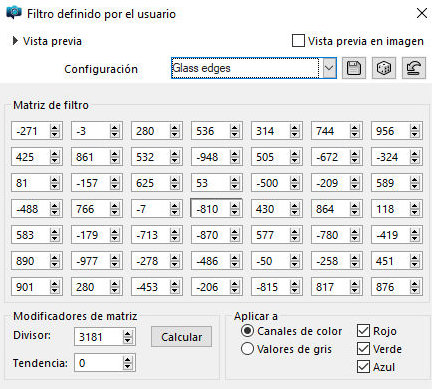Viewport: 432px width, 389px height.
Task: Uncheck the Verde channel checkbox
Action: click(363, 349)
